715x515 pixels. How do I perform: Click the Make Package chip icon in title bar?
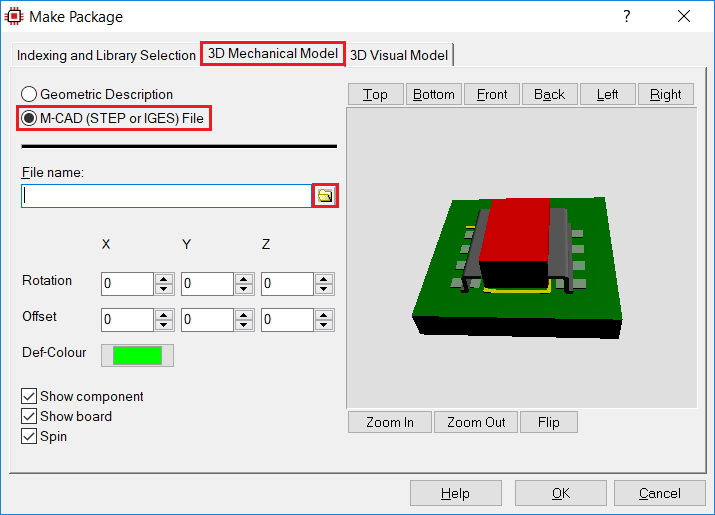13,16
